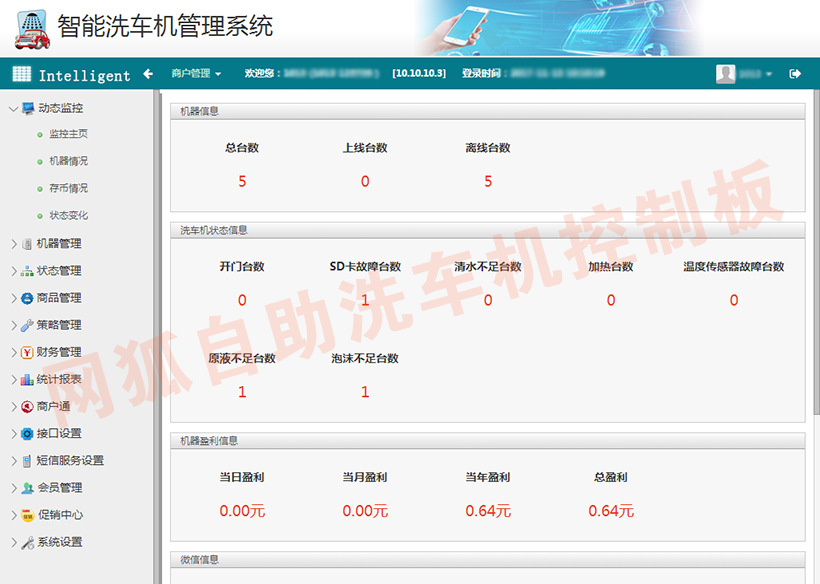Screen dimensions: 820x584
Task: Click the car wash logo in banner
Action: 32,27
